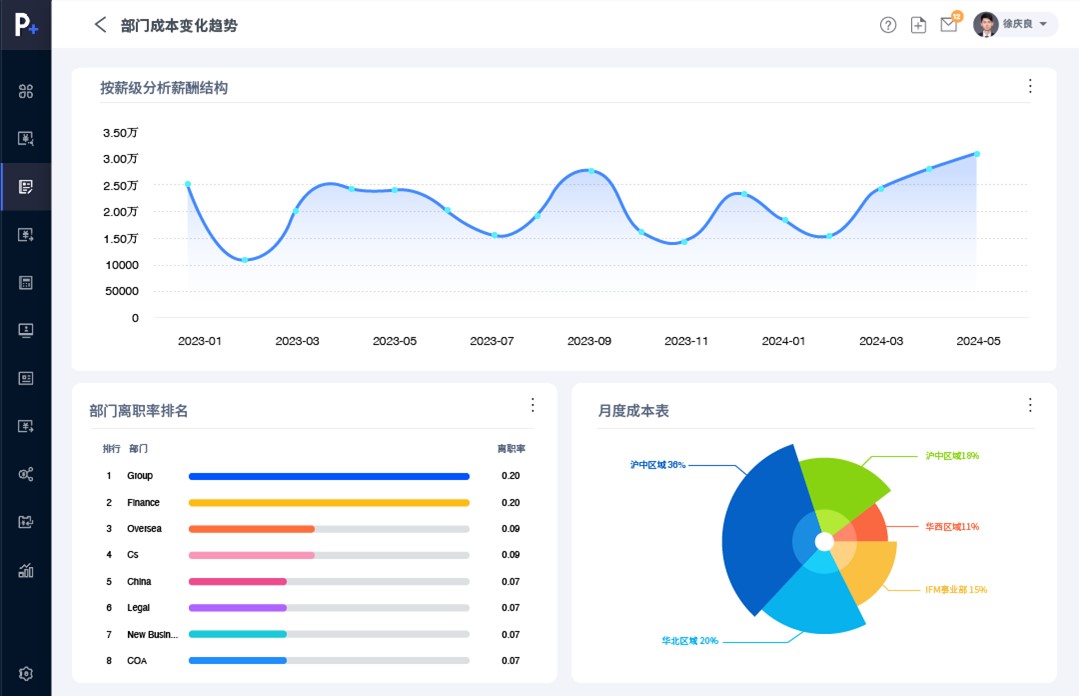Open the help question mark icon
This screenshot has width=1079, height=696.
tap(888, 25)
